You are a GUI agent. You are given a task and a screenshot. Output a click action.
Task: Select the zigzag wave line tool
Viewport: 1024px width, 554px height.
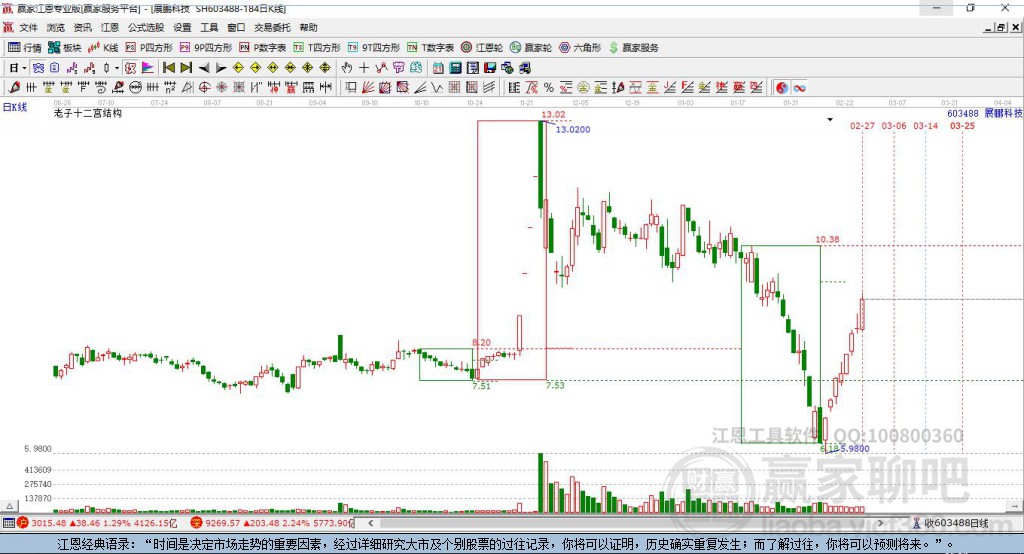click(x=436, y=88)
